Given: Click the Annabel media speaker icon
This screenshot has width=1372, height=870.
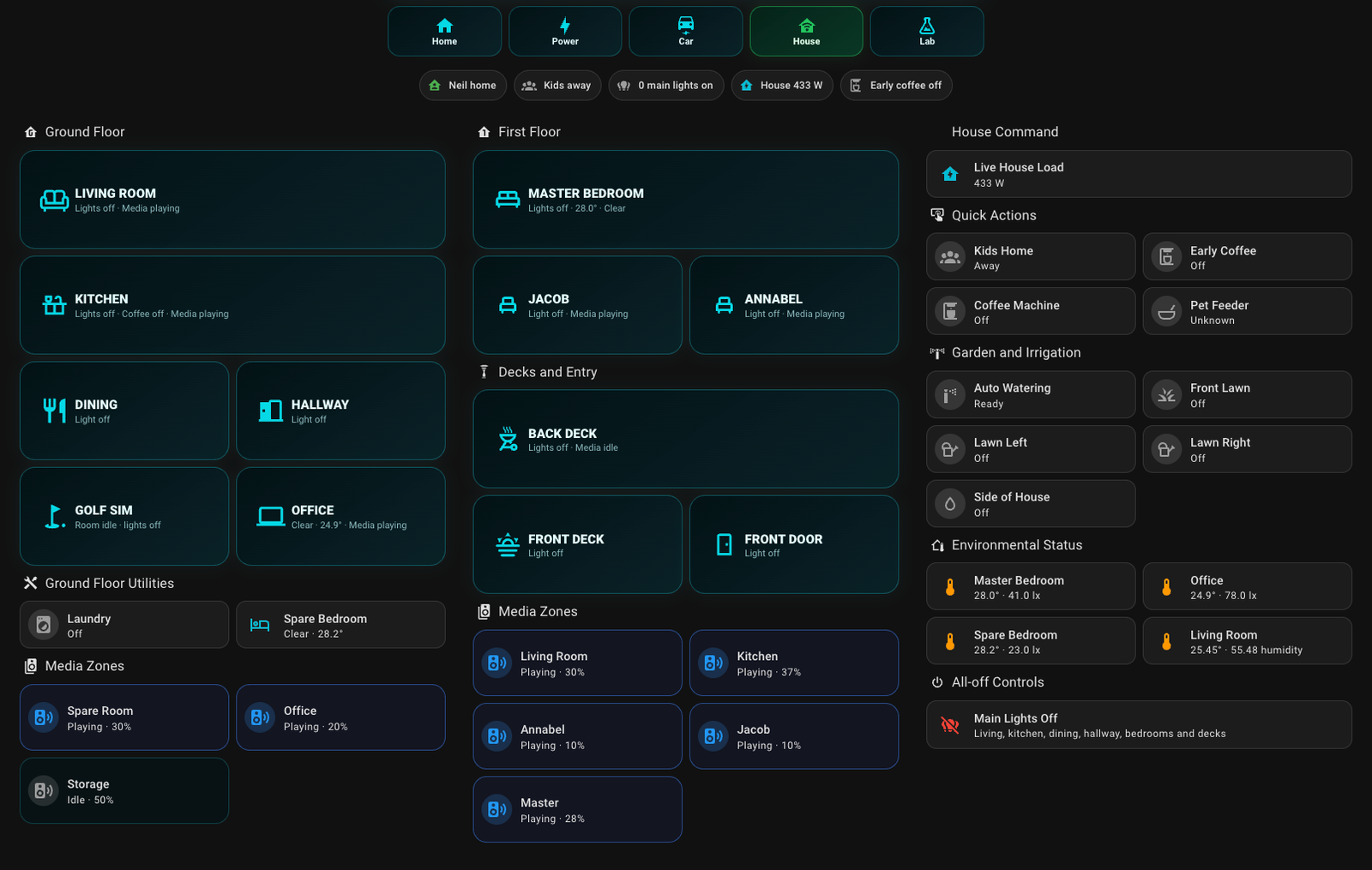Looking at the screenshot, I should point(496,736).
